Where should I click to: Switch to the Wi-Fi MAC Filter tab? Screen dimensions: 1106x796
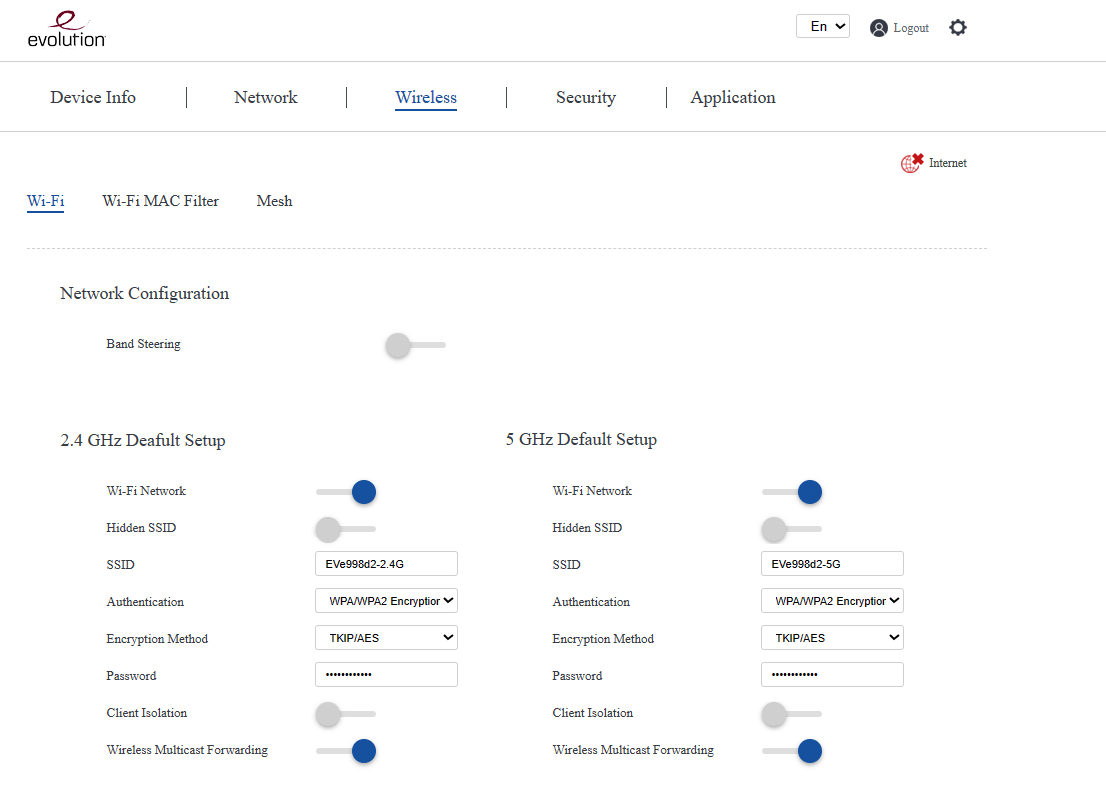click(x=160, y=201)
